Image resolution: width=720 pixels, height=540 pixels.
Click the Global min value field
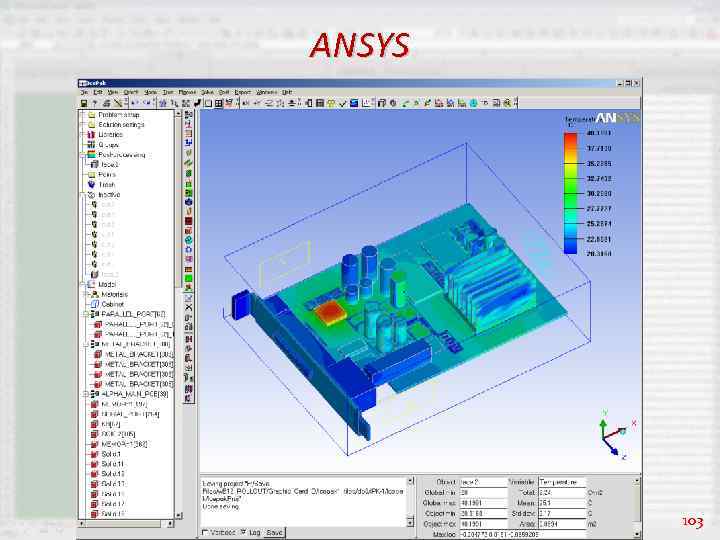pos(483,492)
